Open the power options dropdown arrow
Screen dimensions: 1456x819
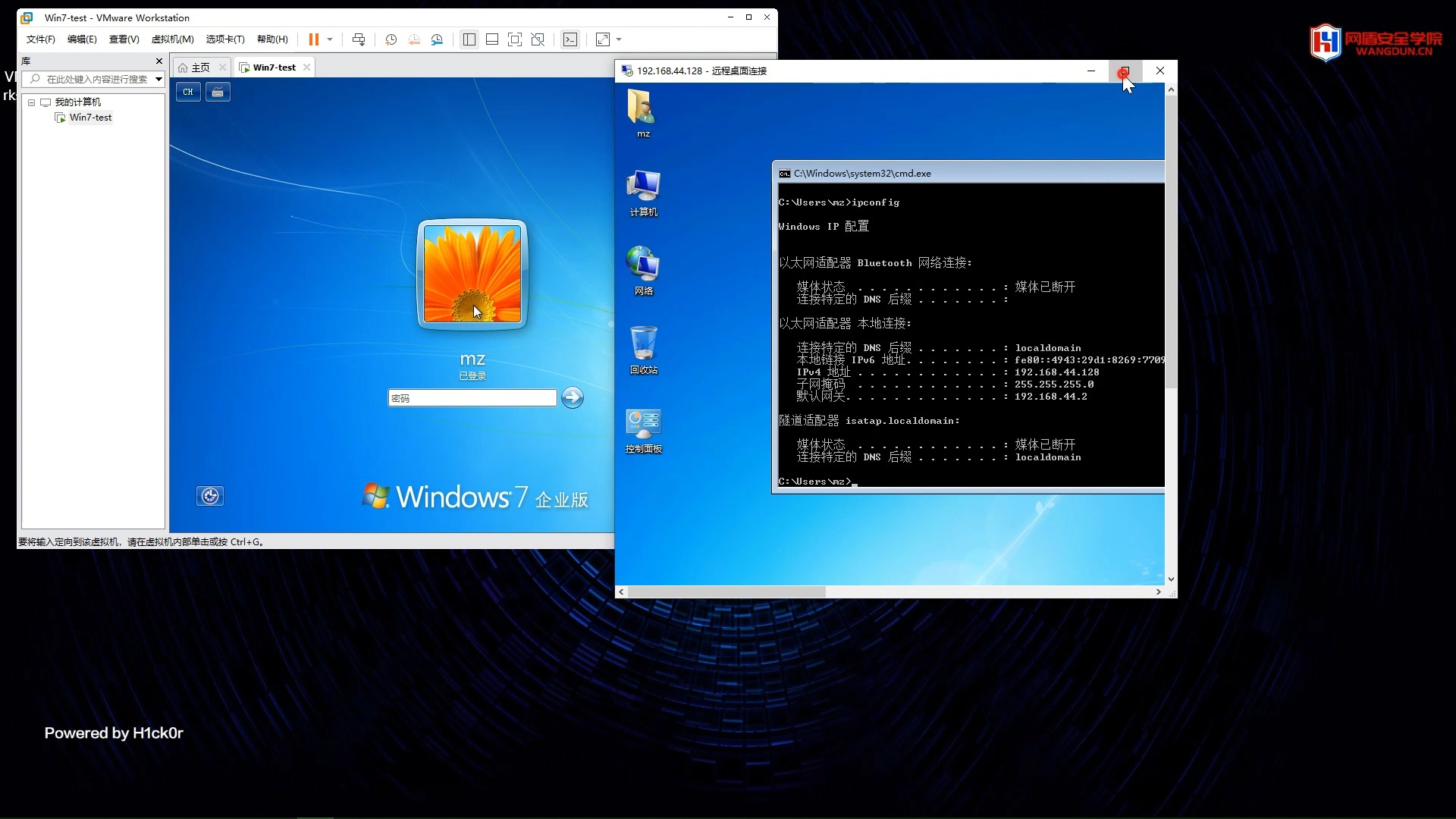[330, 39]
